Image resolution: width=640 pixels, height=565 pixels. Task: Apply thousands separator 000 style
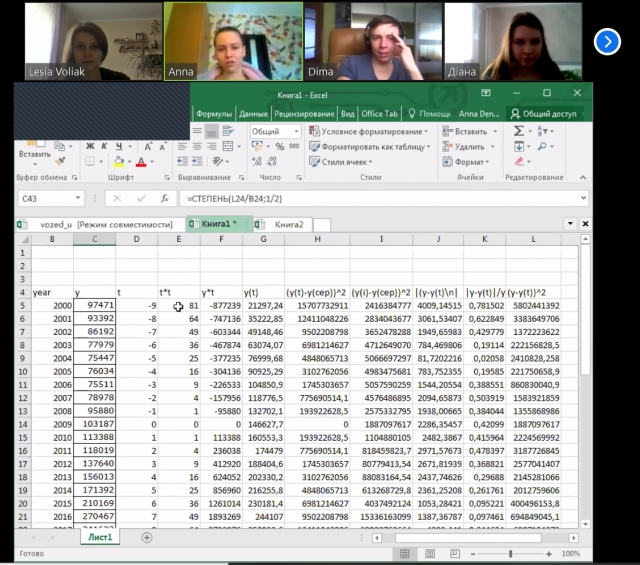coord(294,146)
